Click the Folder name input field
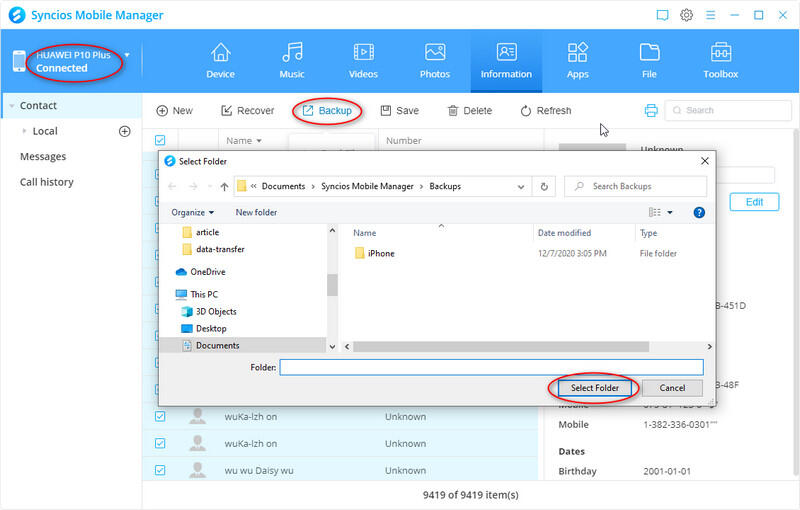The height and width of the screenshot is (510, 800). 491,367
